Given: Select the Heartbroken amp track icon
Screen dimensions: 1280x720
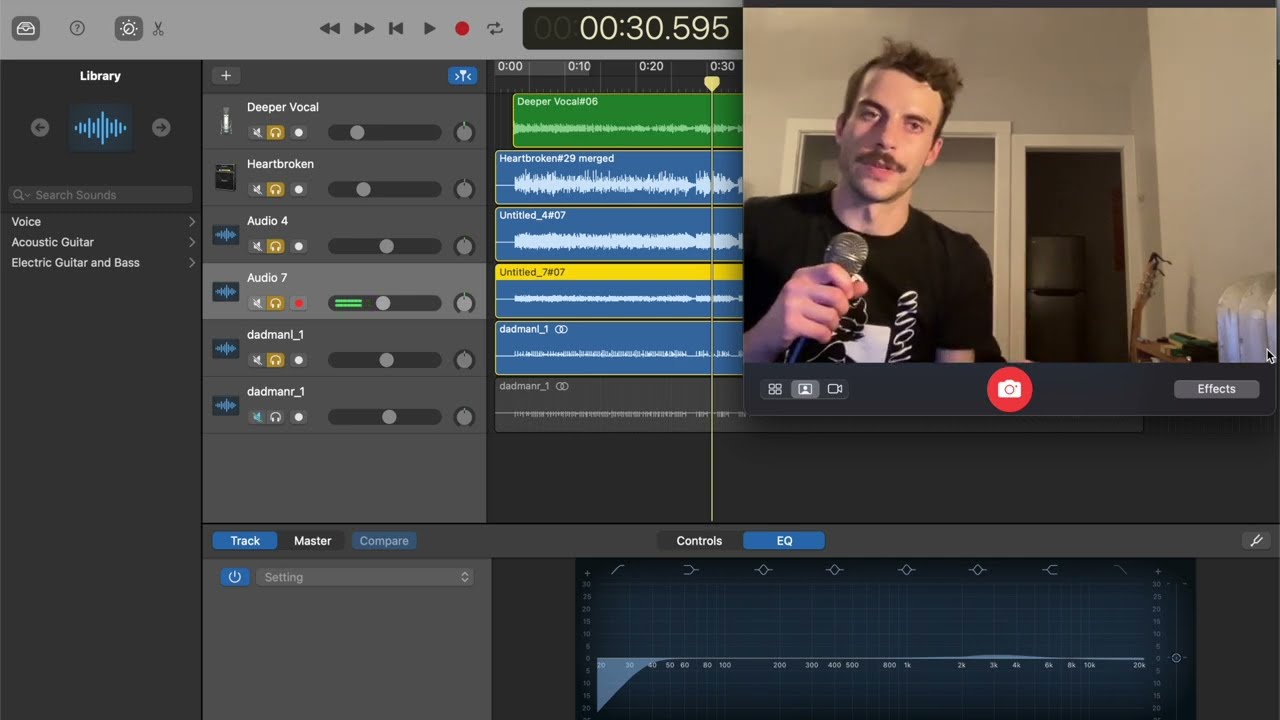Looking at the screenshot, I should pyautogui.click(x=226, y=178).
